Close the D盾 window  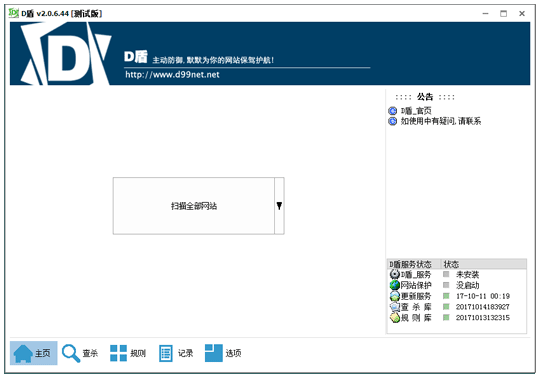[522, 14]
